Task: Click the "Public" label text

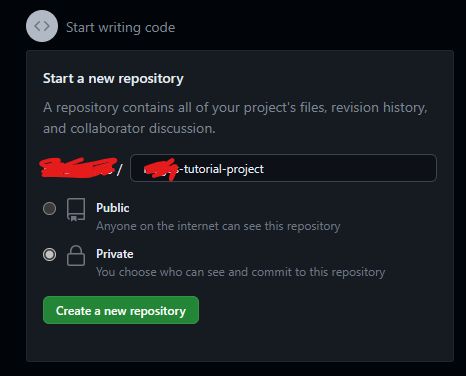Action: pos(113,208)
